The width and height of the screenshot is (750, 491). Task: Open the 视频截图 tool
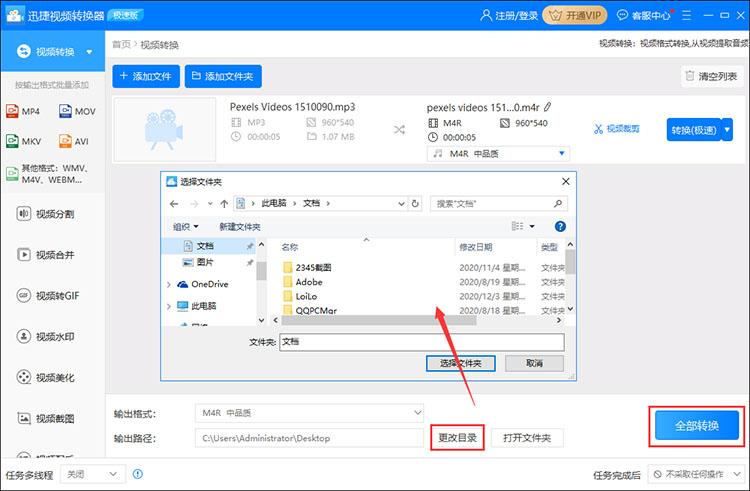click(x=46, y=418)
